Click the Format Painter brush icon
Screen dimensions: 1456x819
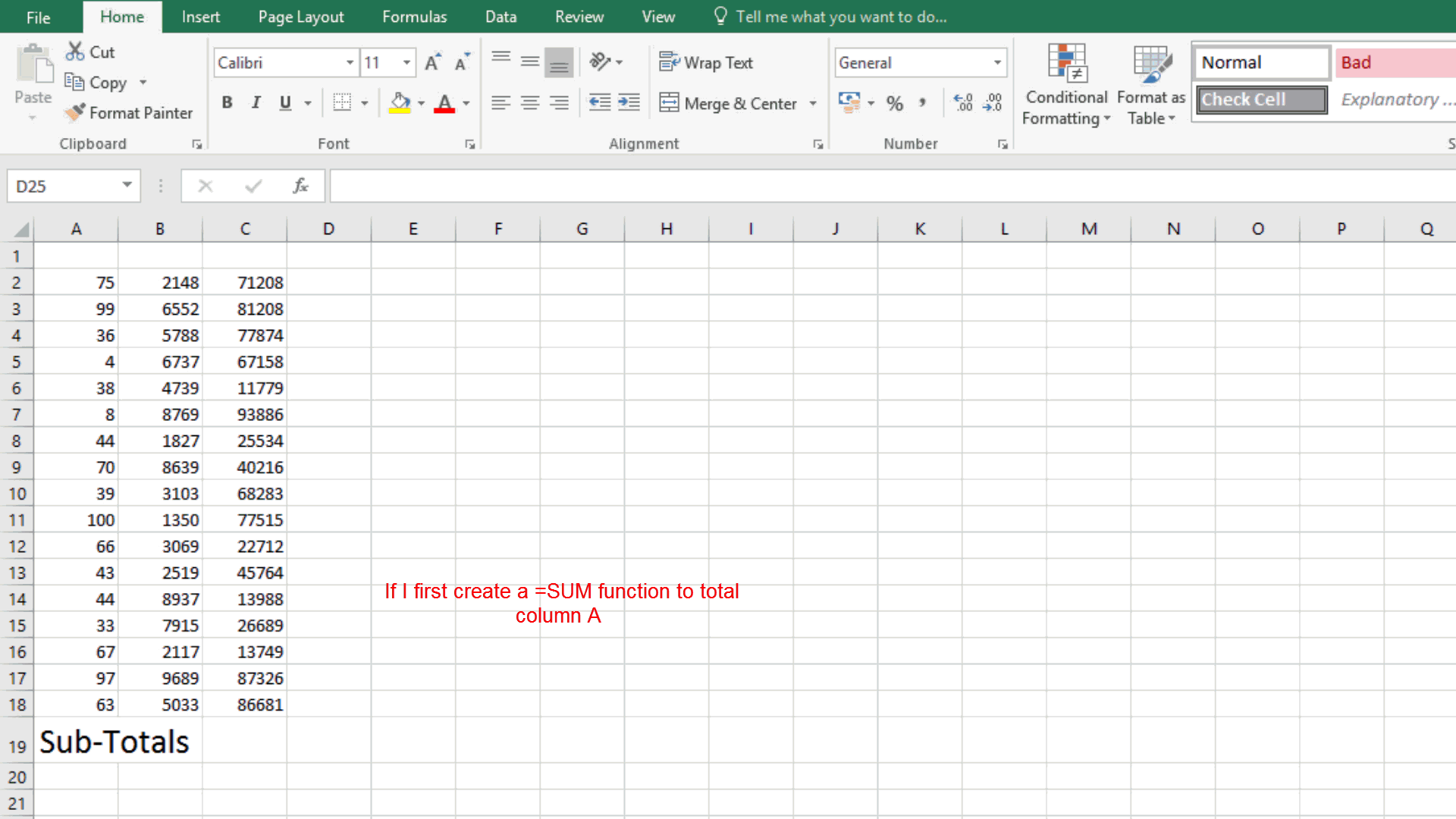(74, 113)
